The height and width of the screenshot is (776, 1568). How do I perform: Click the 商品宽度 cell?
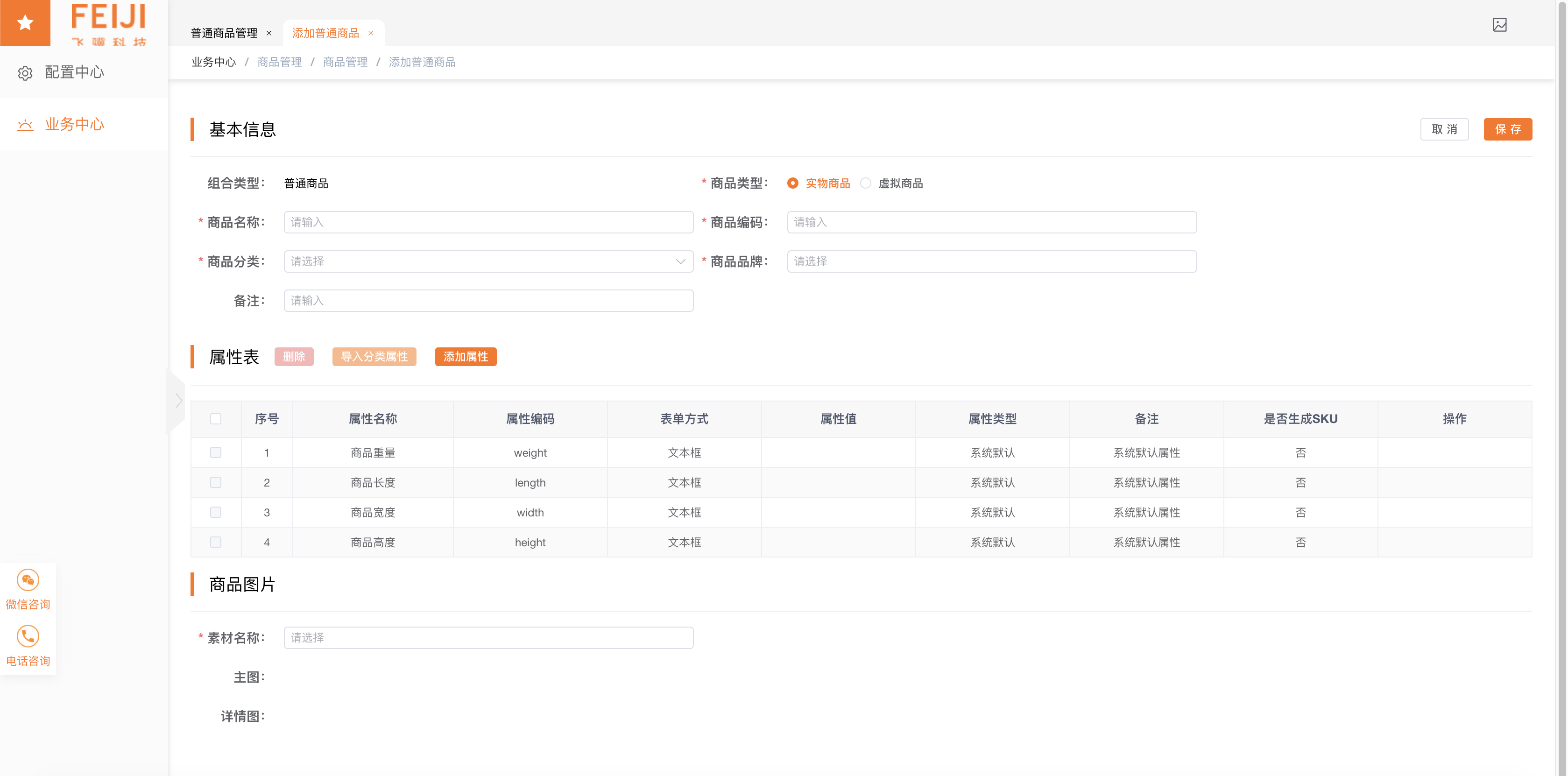tap(373, 513)
